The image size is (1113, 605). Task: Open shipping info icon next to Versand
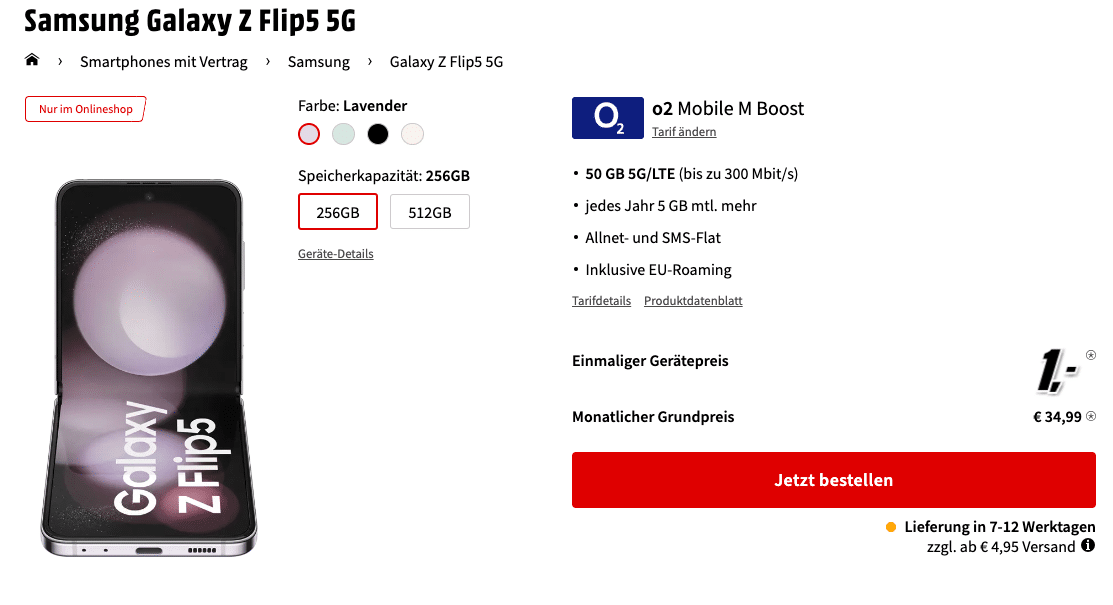[x=1087, y=546]
